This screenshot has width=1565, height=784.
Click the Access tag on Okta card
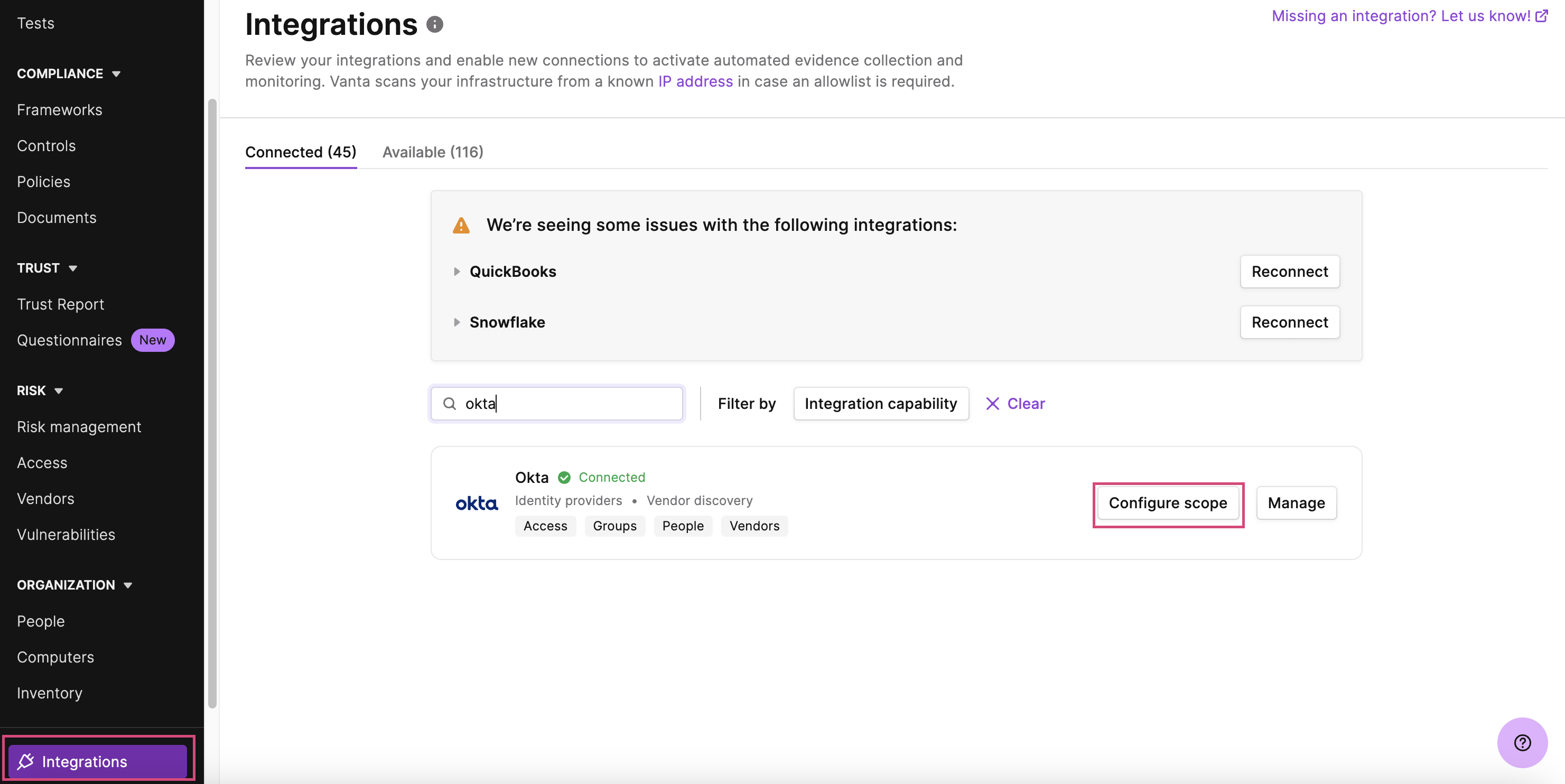click(545, 526)
